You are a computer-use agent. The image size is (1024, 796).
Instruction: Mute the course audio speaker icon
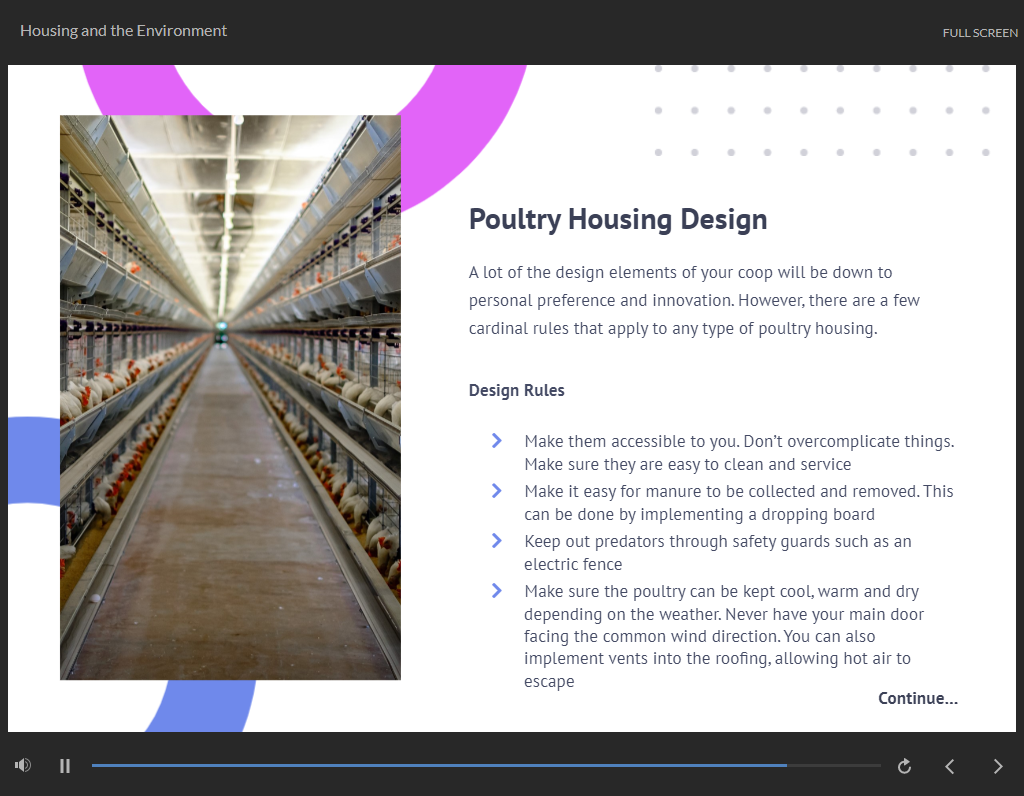click(x=23, y=765)
